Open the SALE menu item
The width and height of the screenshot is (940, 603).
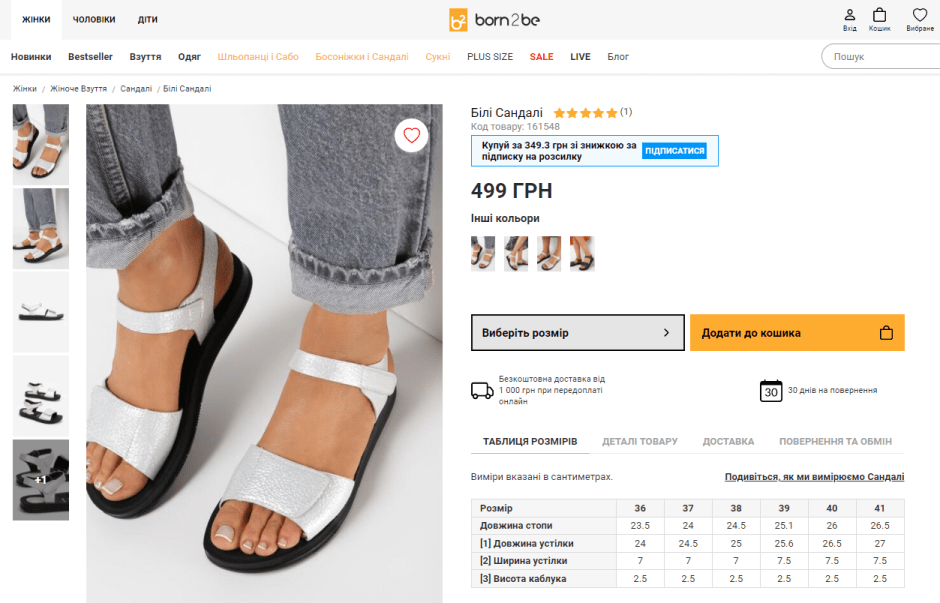pos(541,57)
